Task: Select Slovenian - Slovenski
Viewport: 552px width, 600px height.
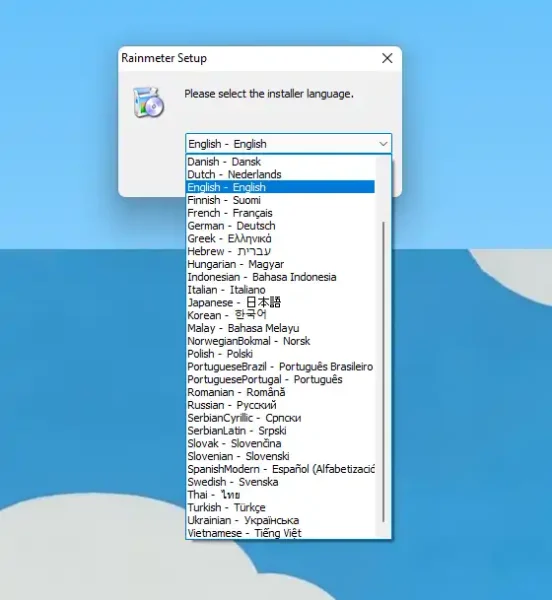Action: click(x=280, y=456)
